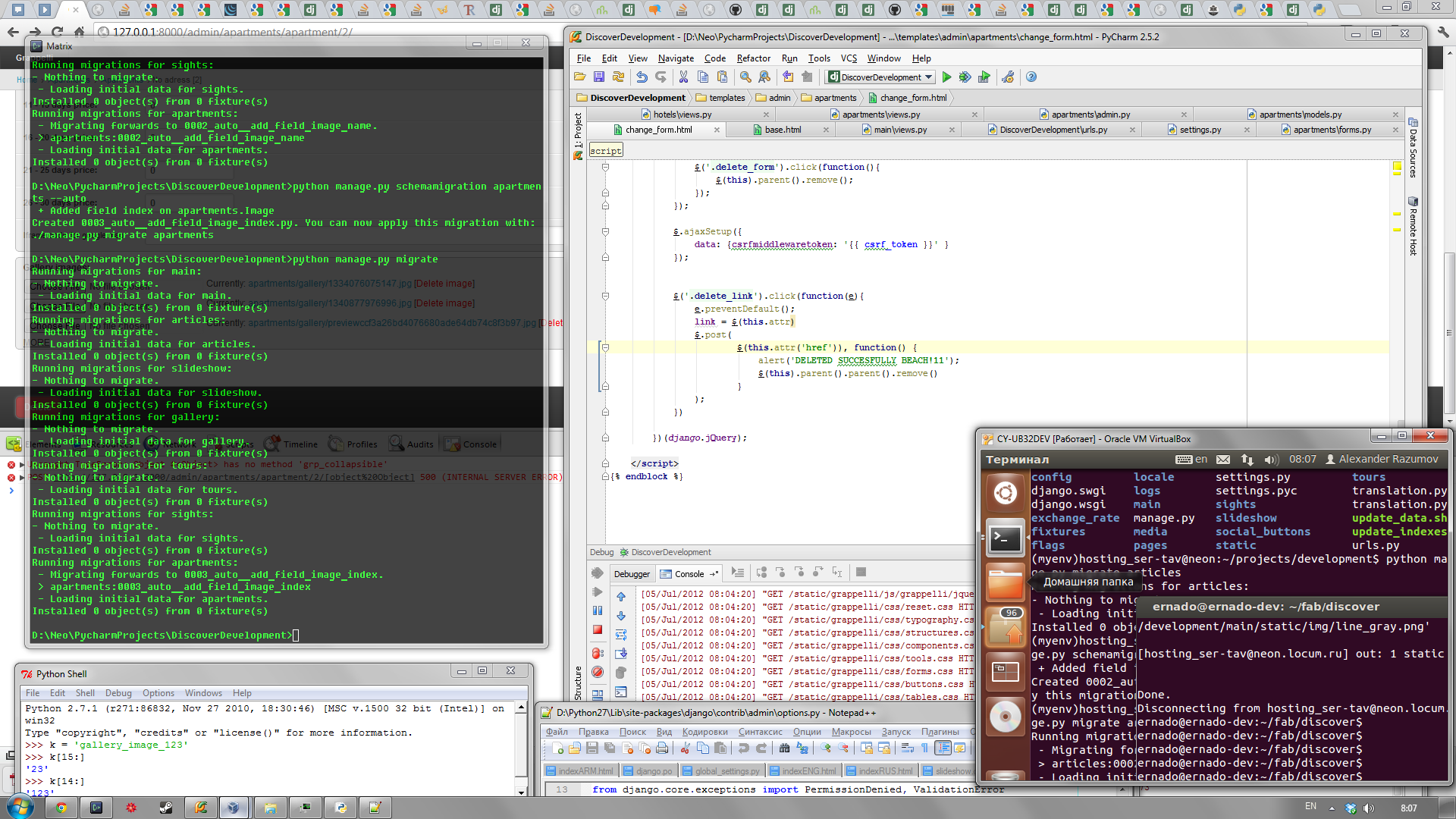Click console Up the stack trace arrow

621,597
